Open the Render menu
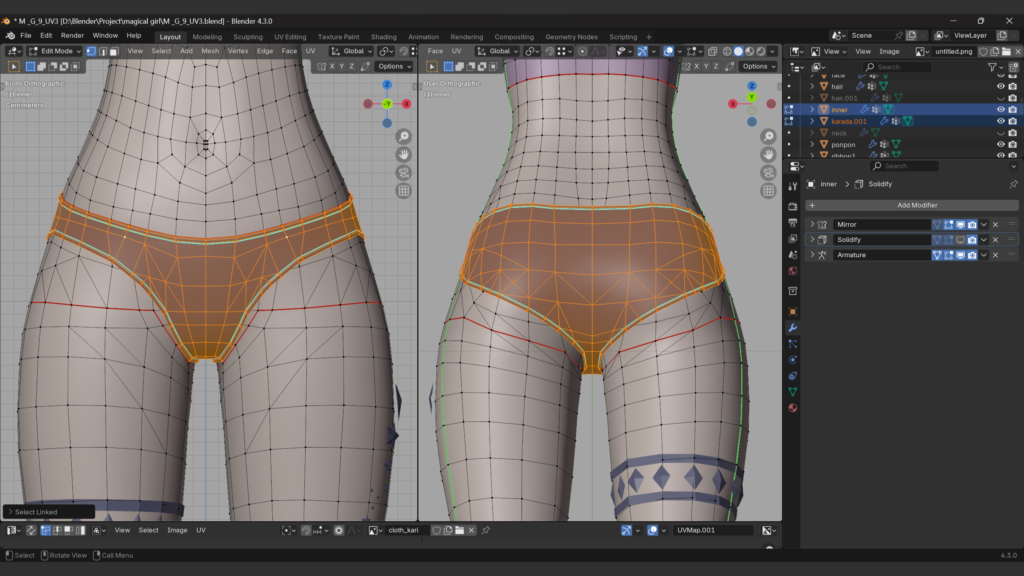This screenshot has height=576, width=1024. [x=72, y=35]
